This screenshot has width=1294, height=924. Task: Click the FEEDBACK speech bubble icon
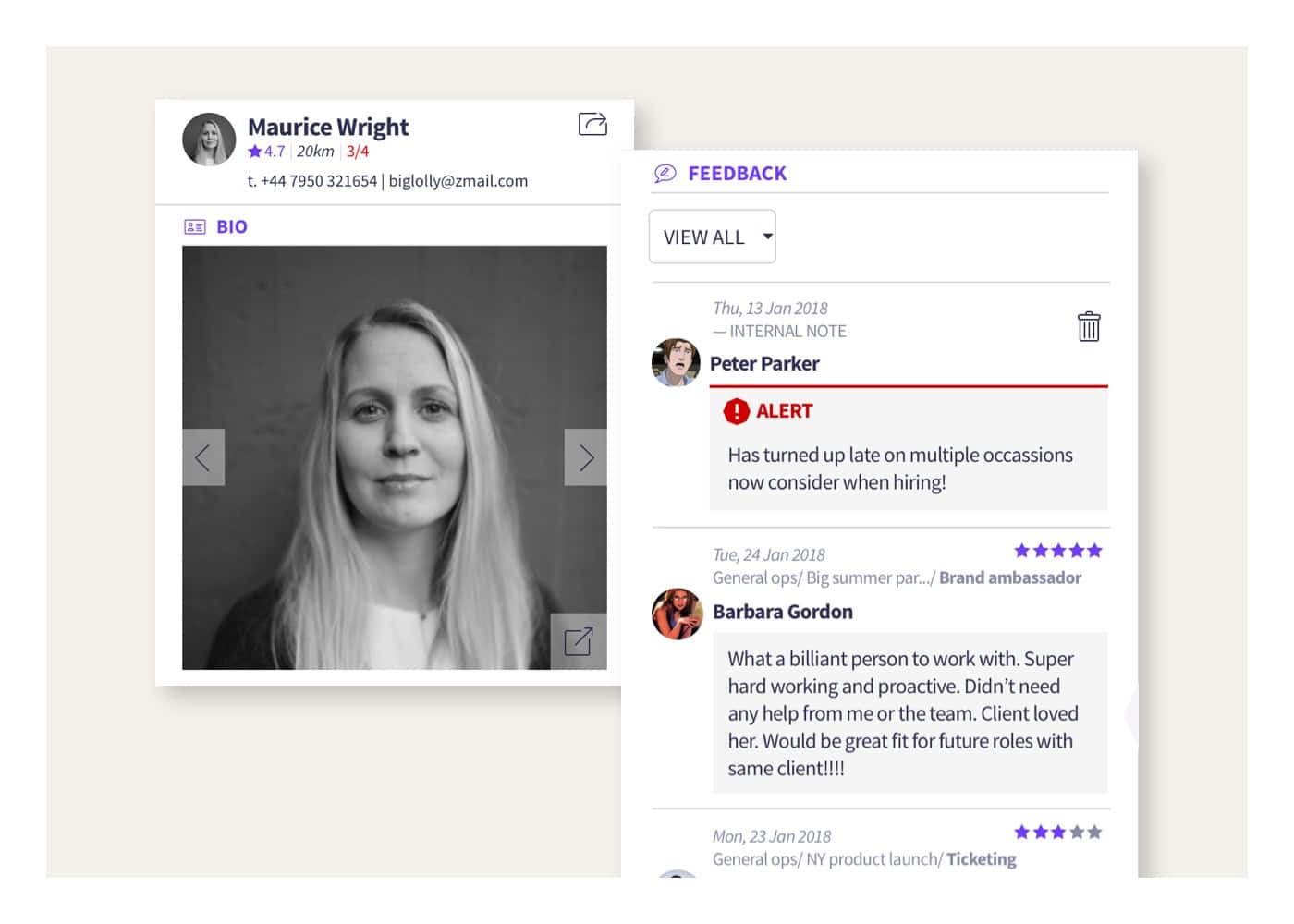665,174
